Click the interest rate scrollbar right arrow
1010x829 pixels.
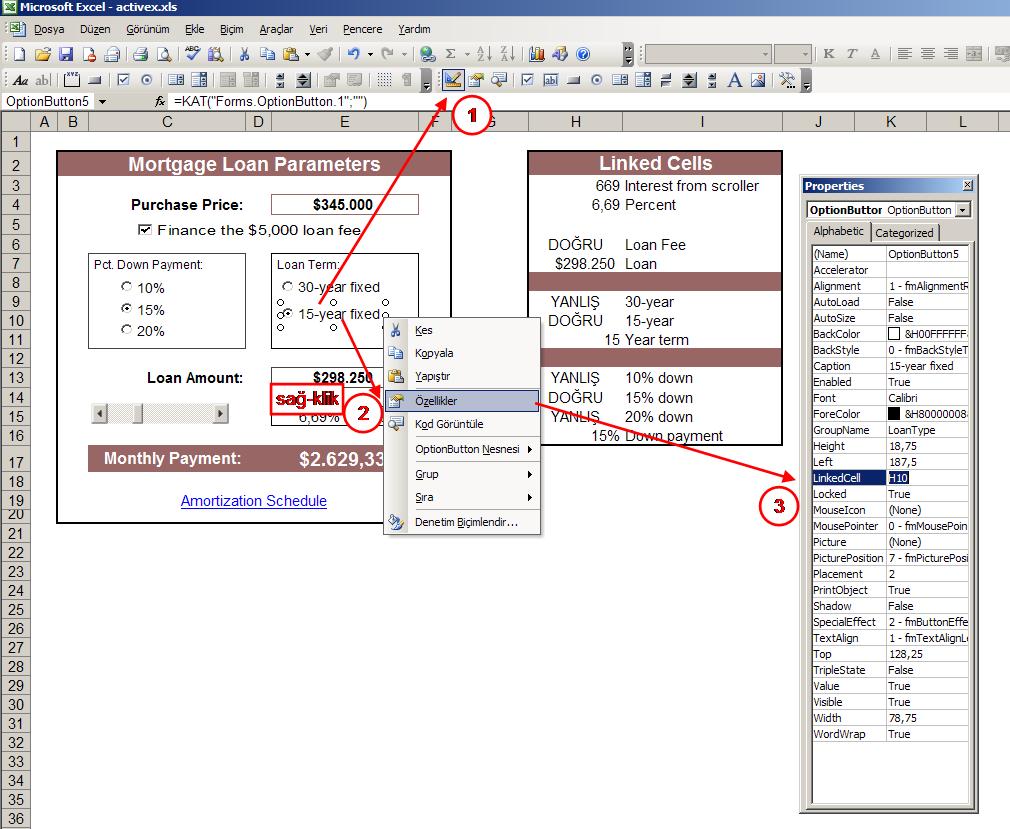pyautogui.click(x=220, y=413)
